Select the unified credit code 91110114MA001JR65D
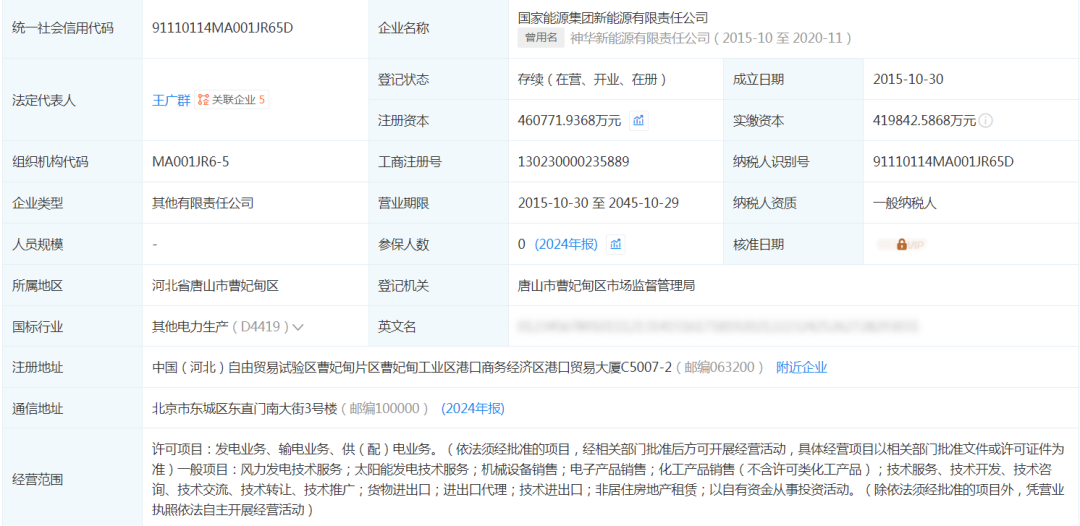The height and width of the screenshot is (526, 1080). pyautogui.click(x=222, y=28)
